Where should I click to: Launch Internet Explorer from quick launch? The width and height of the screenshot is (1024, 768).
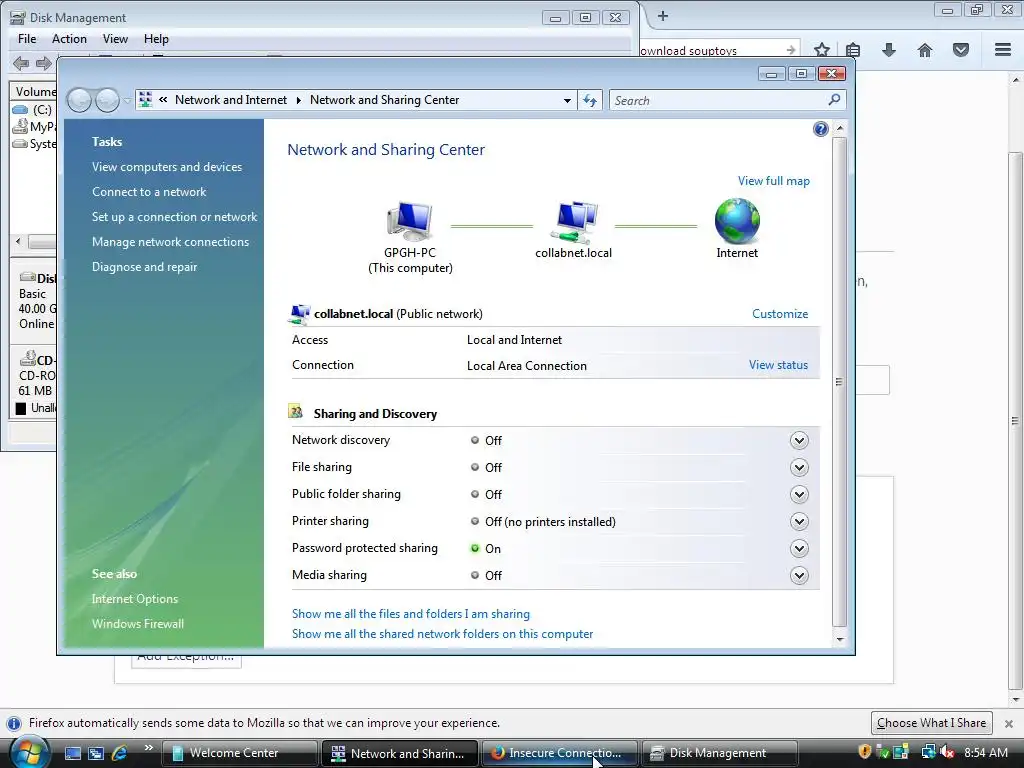pos(120,753)
